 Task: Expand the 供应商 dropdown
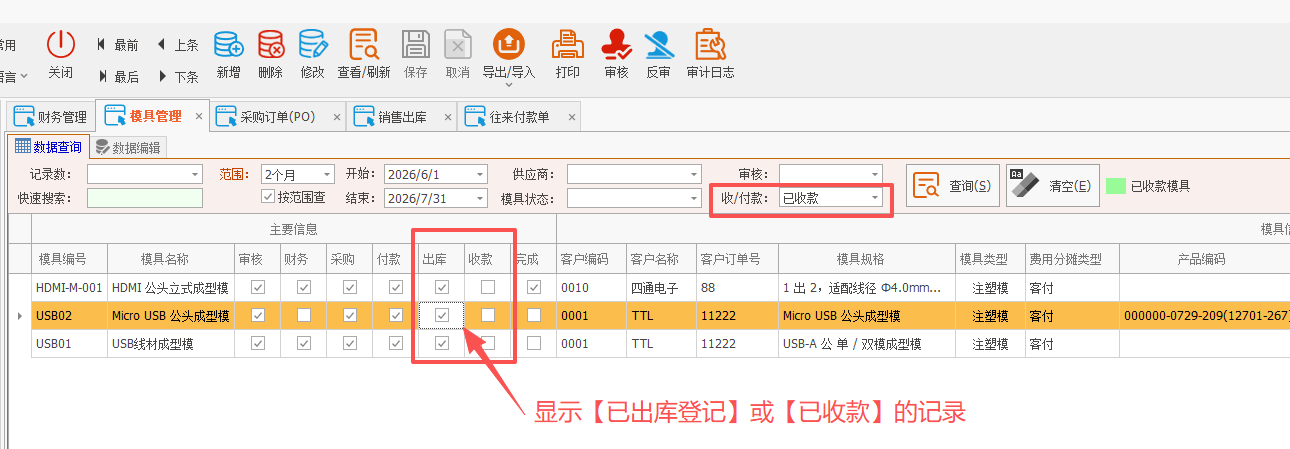pos(694,173)
